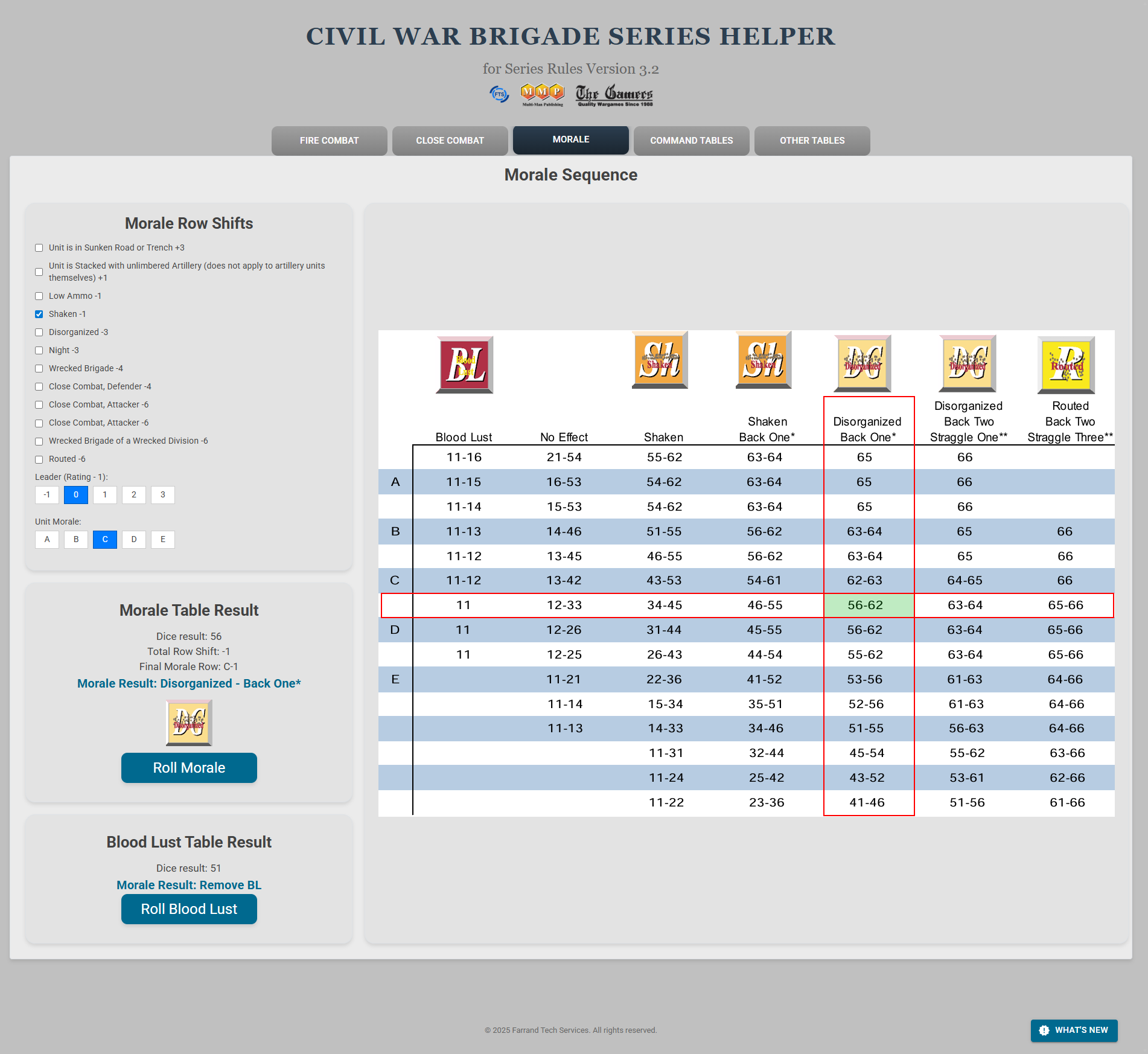Toggle the Night -3 checkbox
The height and width of the screenshot is (1054, 1148).
[x=39, y=351]
